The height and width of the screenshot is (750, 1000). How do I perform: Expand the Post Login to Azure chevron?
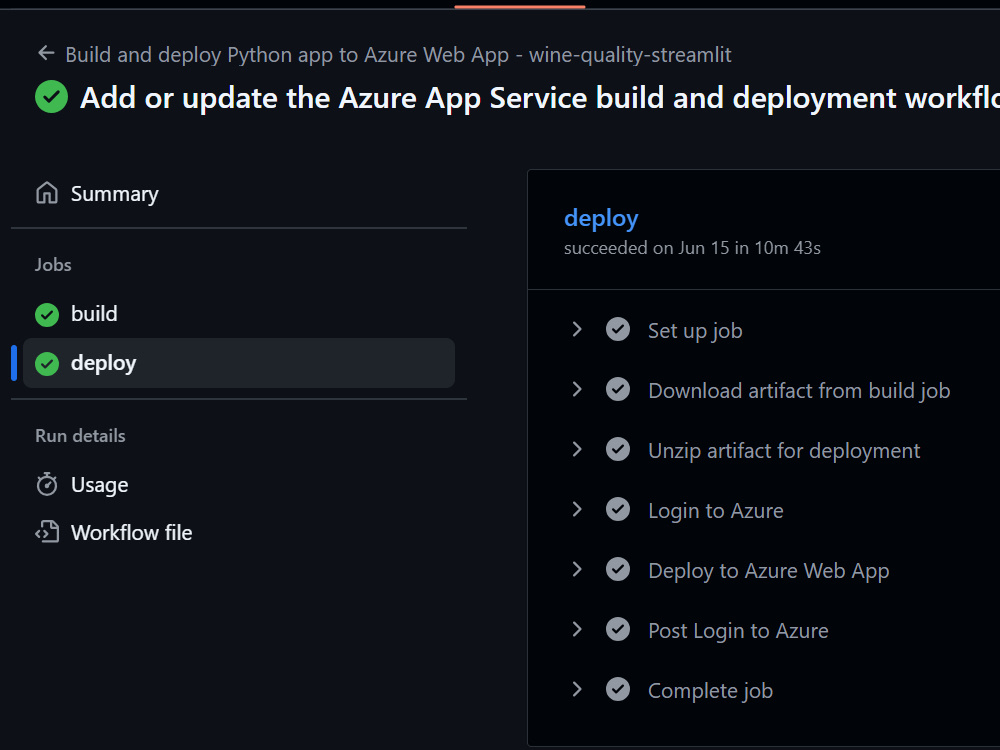pos(577,629)
